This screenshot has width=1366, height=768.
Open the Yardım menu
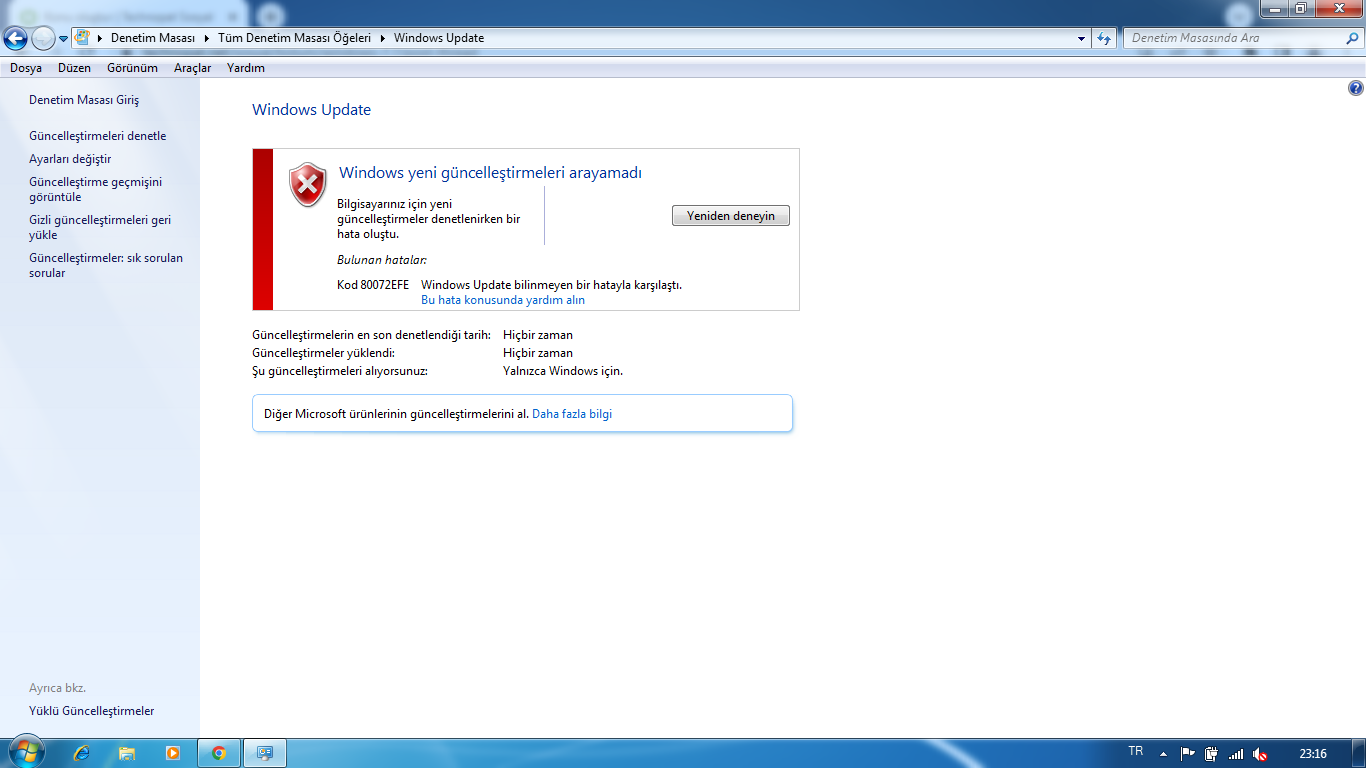click(246, 68)
